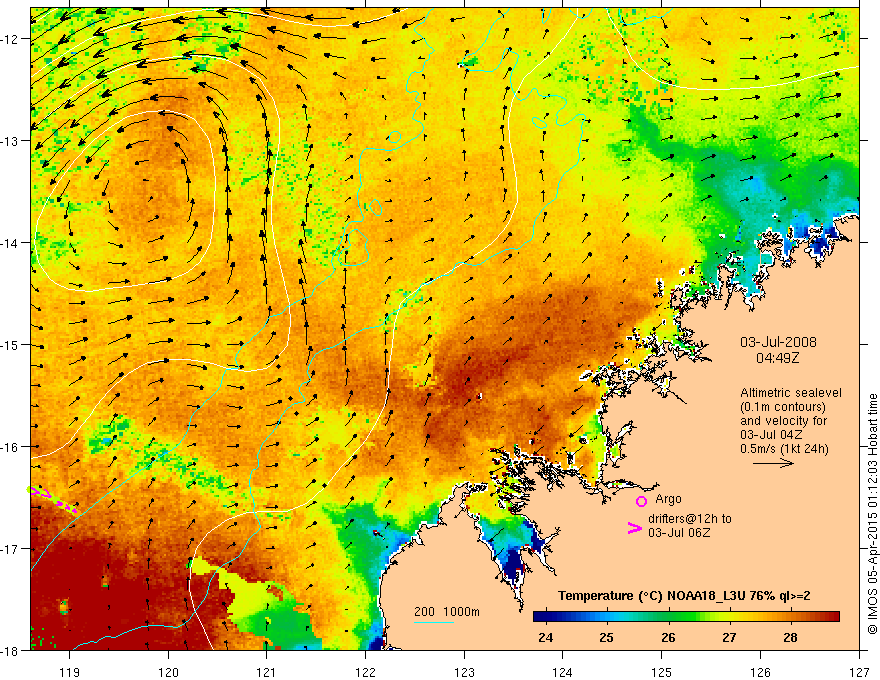
Task: Click the latitude axis label '-16'
Action: (10, 447)
